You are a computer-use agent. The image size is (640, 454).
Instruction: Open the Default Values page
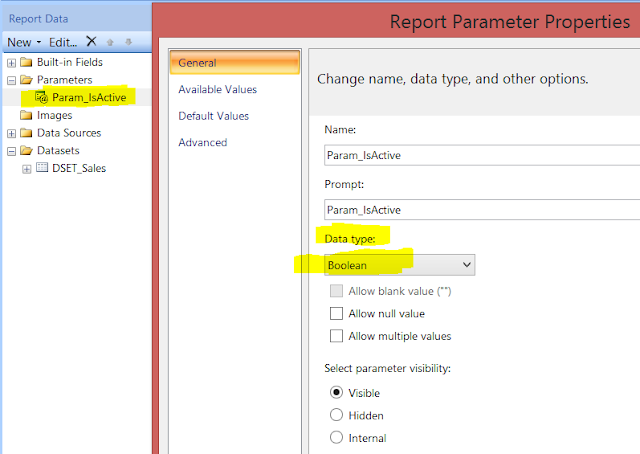click(x=213, y=116)
